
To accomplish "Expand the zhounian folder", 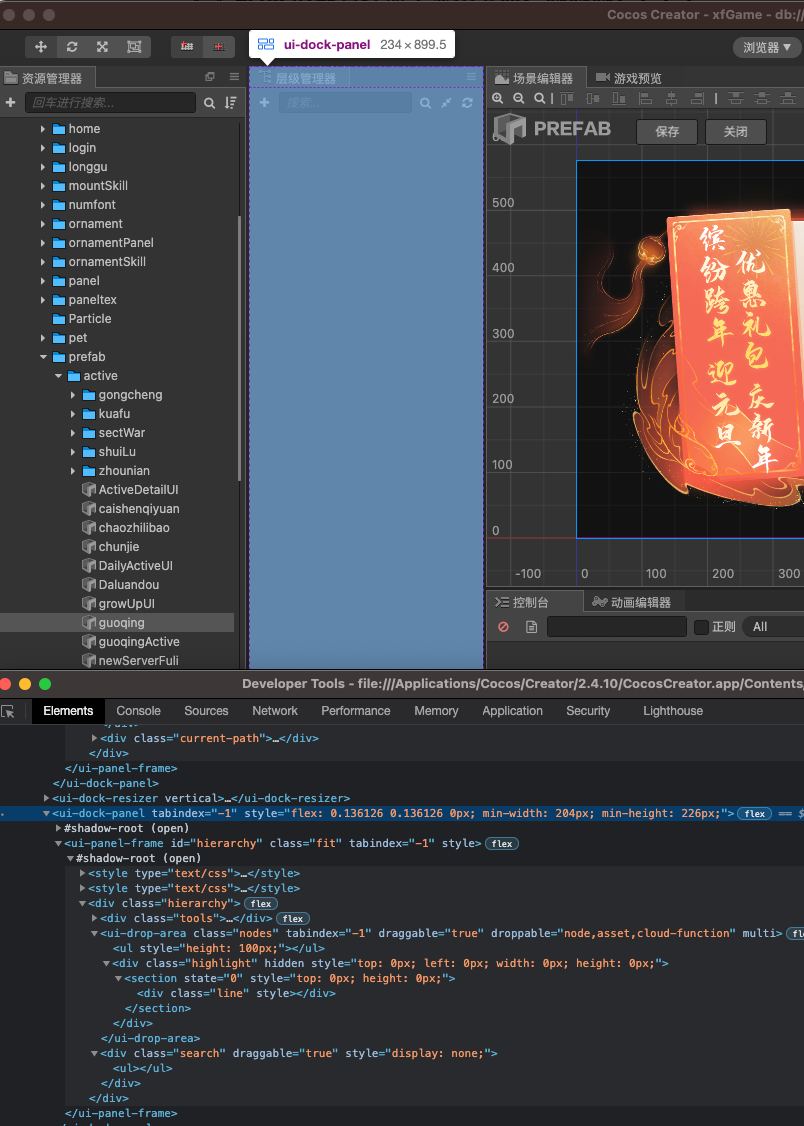I will pos(73,471).
